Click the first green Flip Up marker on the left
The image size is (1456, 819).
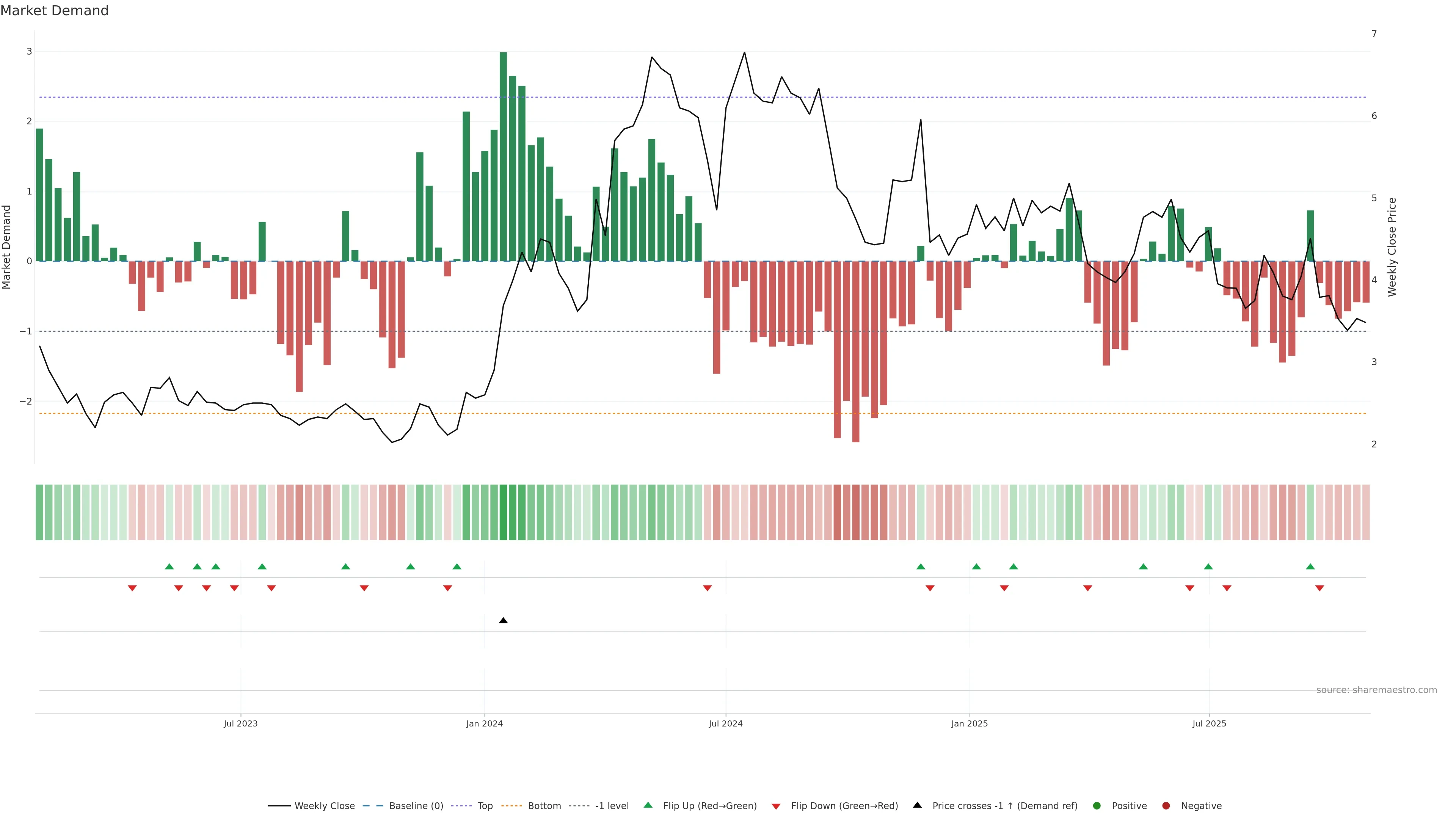[169, 566]
